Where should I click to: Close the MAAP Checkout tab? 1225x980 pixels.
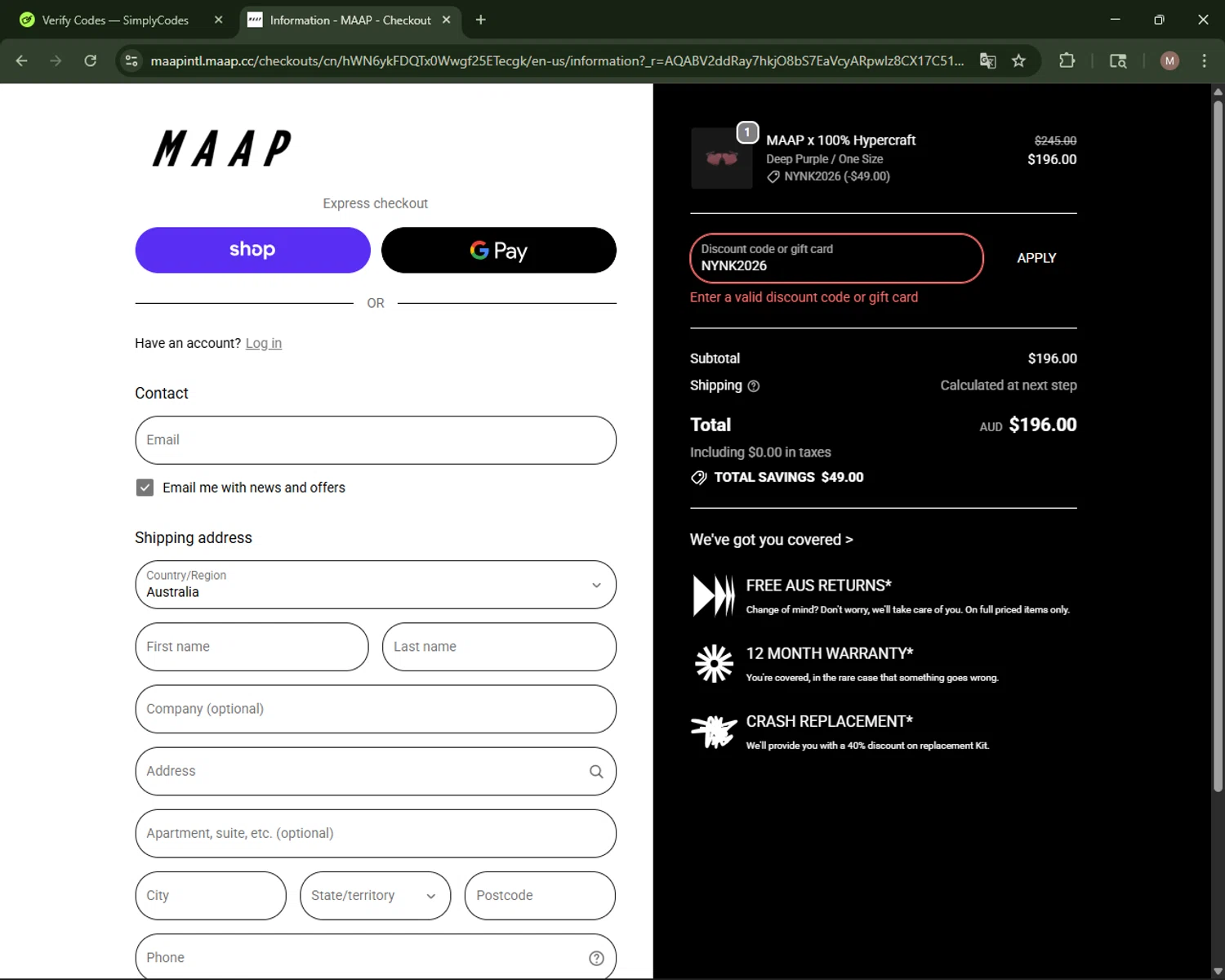pyautogui.click(x=446, y=20)
